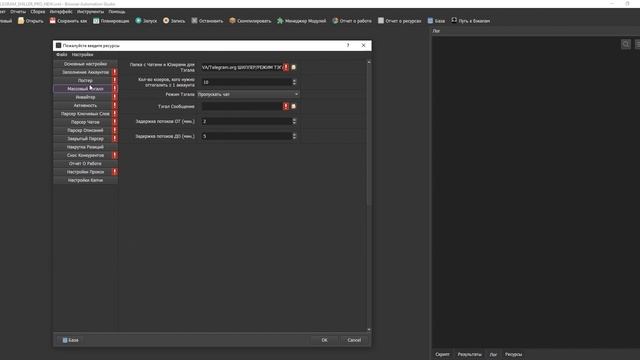Select the Парсер Описаний tab
Screen dimensions: 640x360
85,130
